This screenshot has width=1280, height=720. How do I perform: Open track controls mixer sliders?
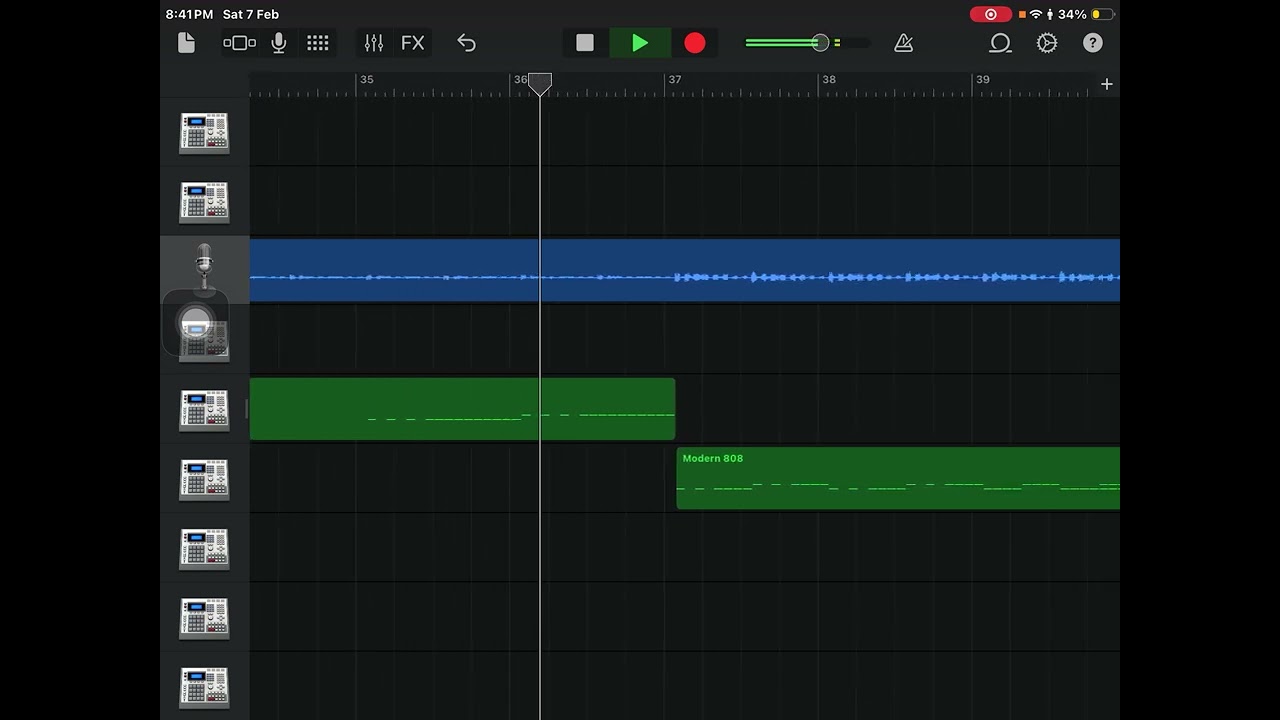[x=374, y=43]
